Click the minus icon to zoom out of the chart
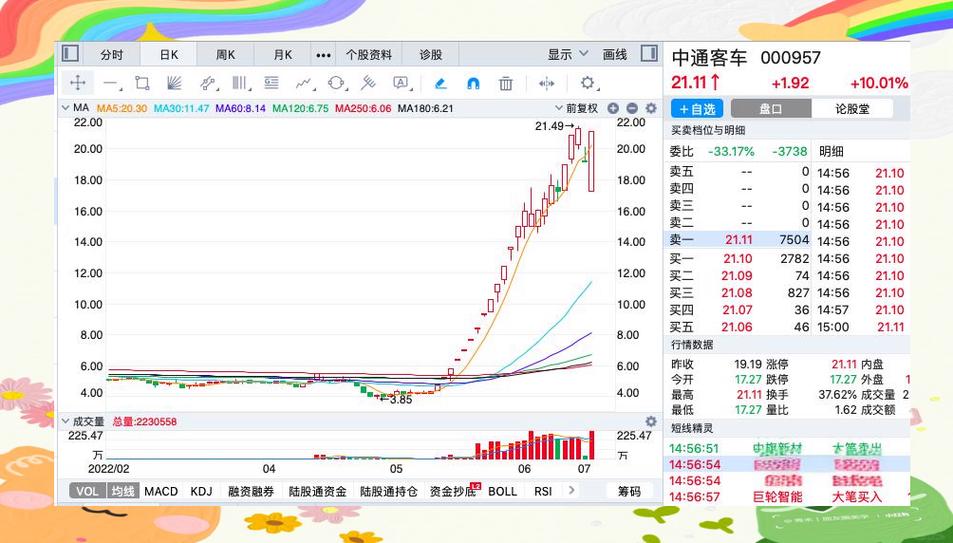953x543 pixels. pyautogui.click(x=632, y=108)
